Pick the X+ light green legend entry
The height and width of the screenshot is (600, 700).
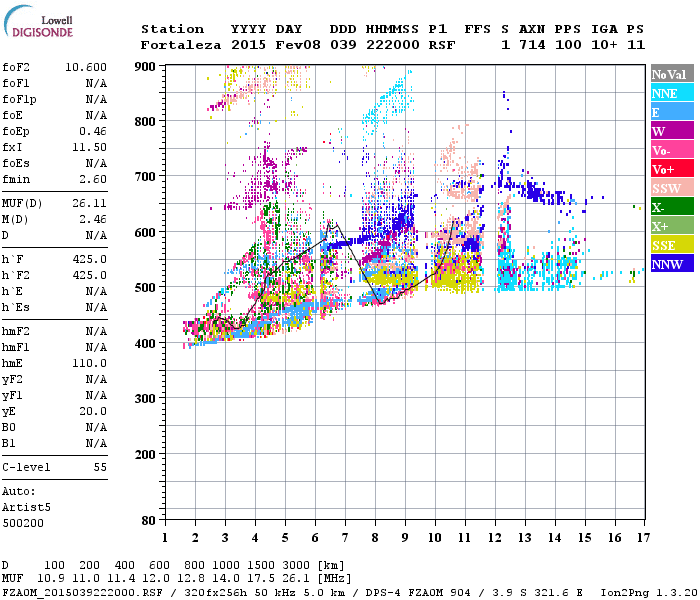(x=672, y=226)
